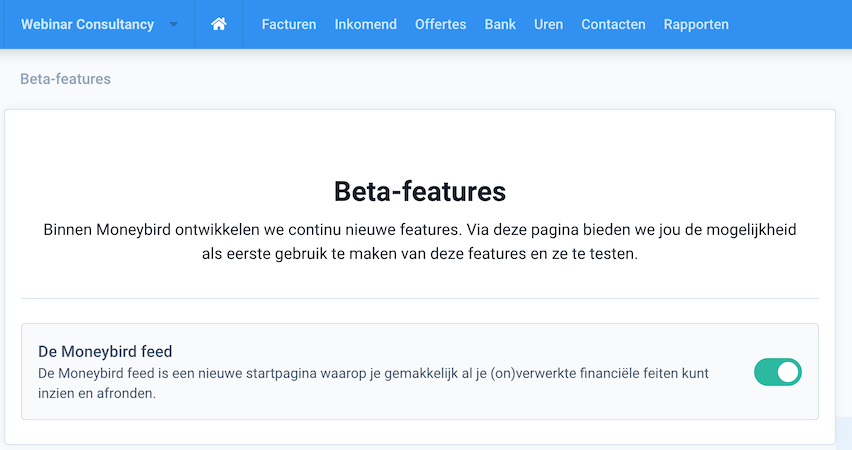Viewport: 852px width, 450px height.
Task: Navigate to Contacten
Action: coord(613,24)
